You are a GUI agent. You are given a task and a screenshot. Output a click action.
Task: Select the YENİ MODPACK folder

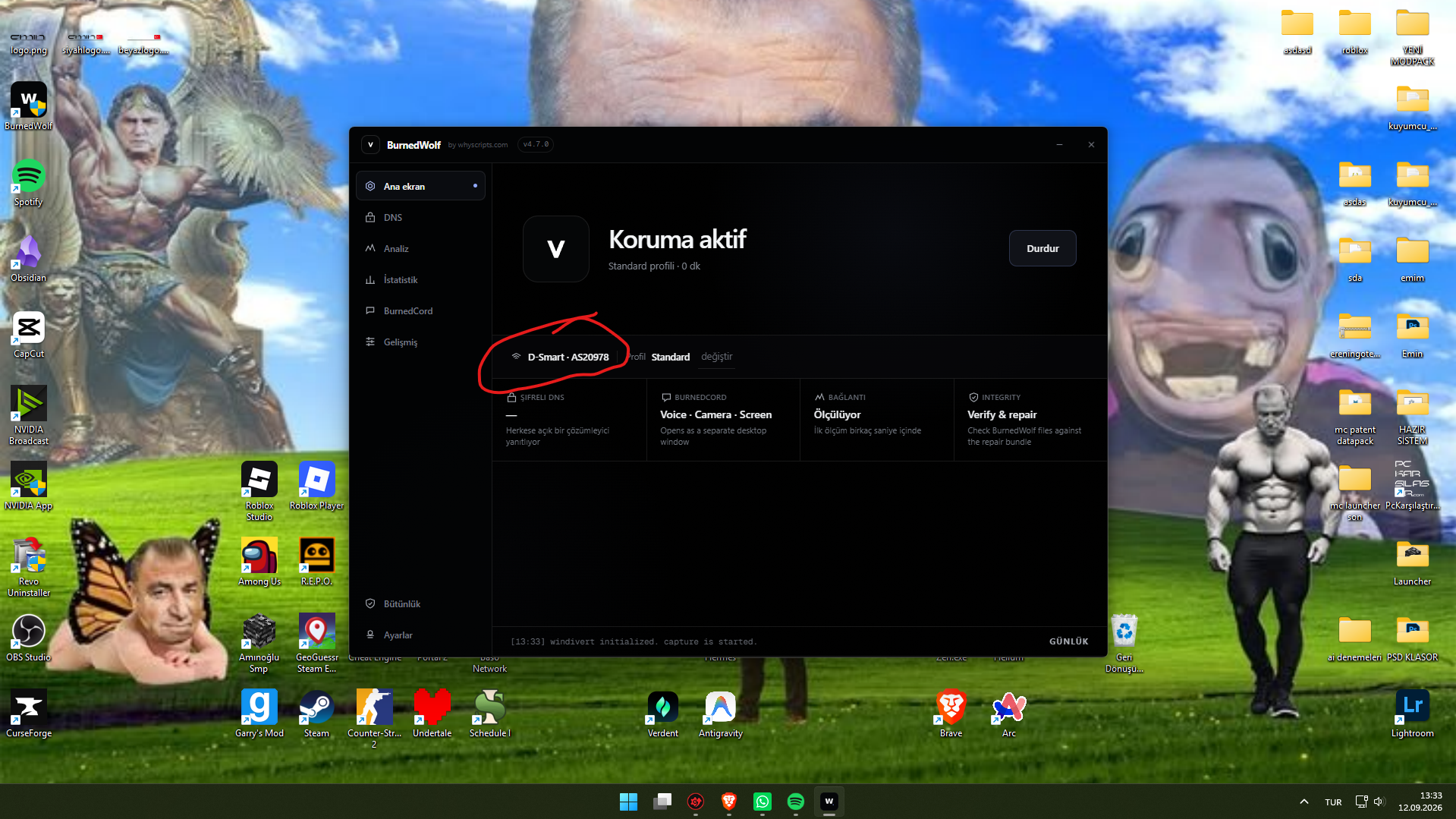pyautogui.click(x=1413, y=36)
